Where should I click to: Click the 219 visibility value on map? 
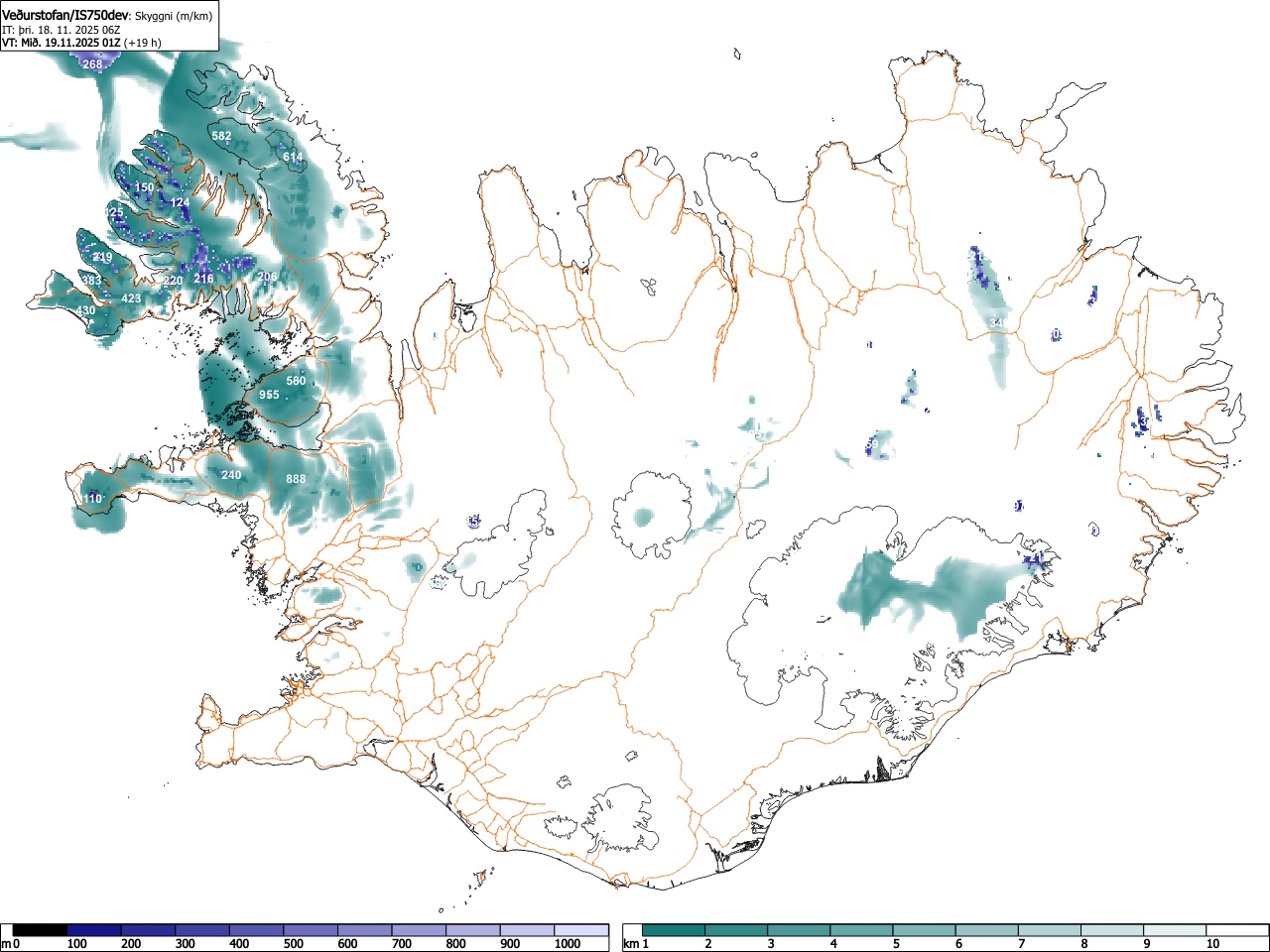point(102,257)
